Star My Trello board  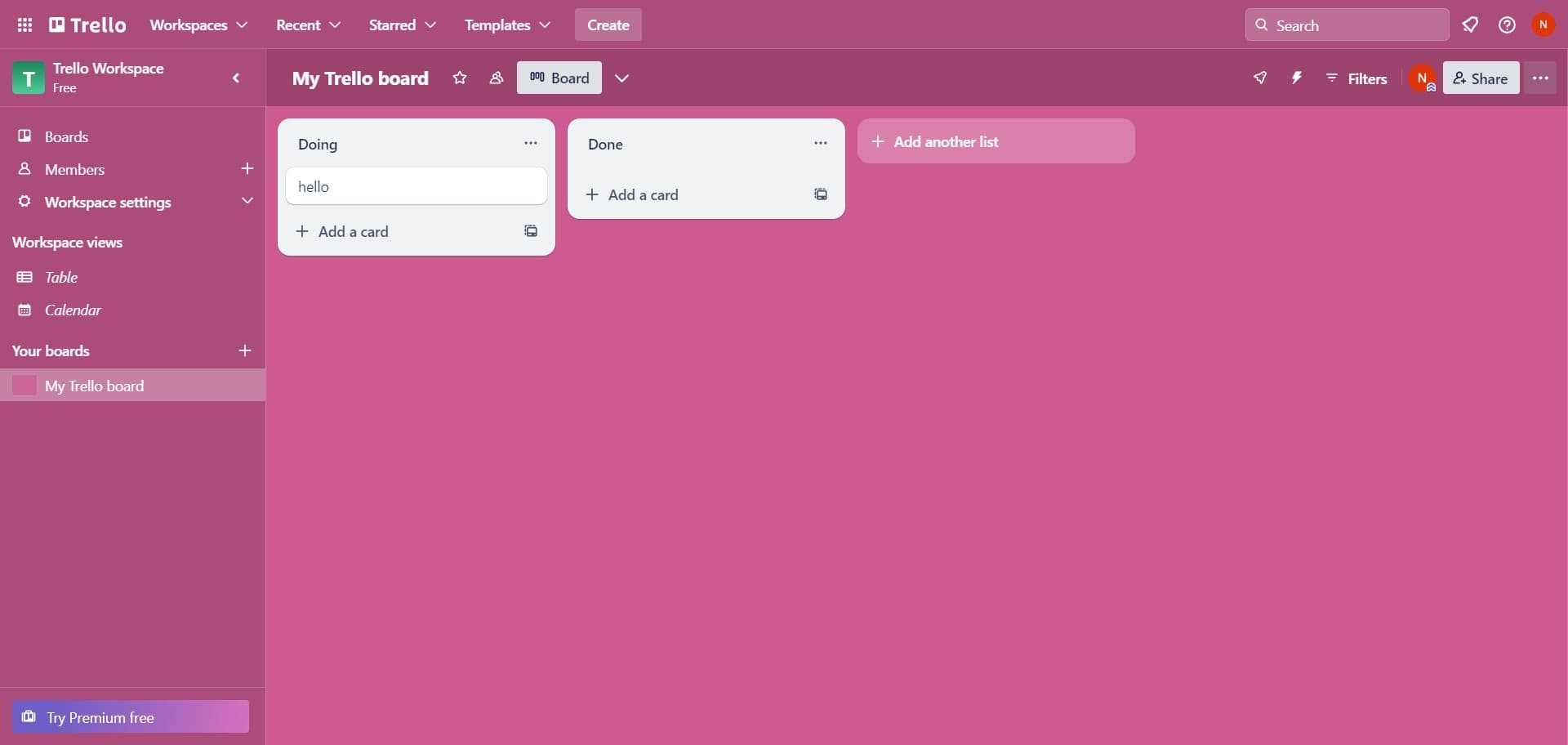460,78
